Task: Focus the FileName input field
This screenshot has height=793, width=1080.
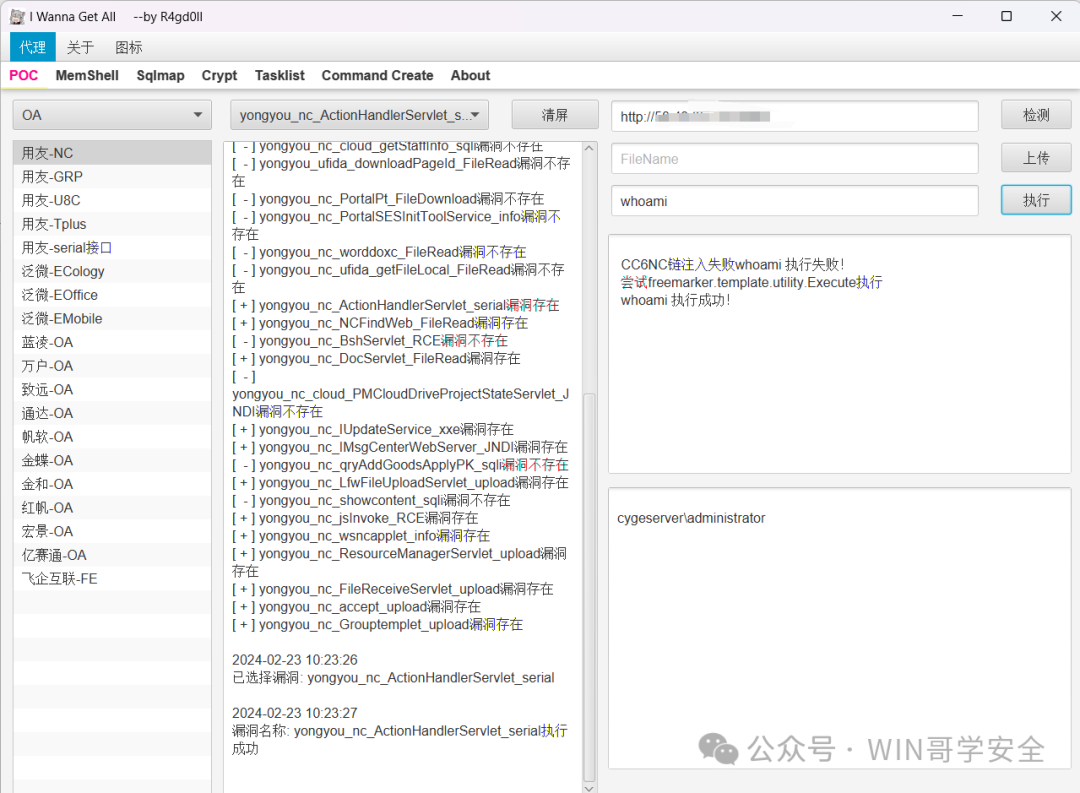Action: tap(795, 159)
